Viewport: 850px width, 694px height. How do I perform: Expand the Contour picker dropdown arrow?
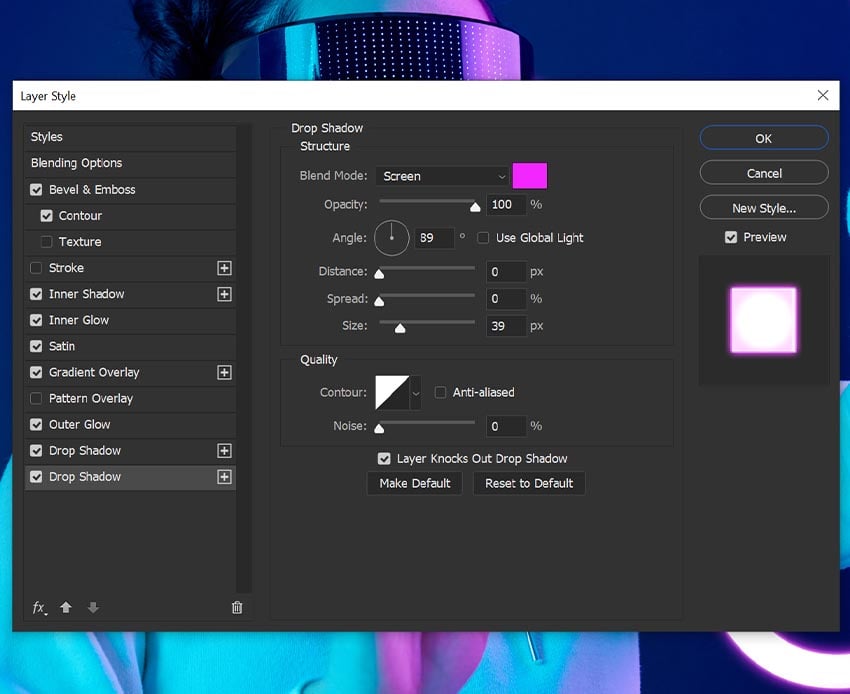416,392
